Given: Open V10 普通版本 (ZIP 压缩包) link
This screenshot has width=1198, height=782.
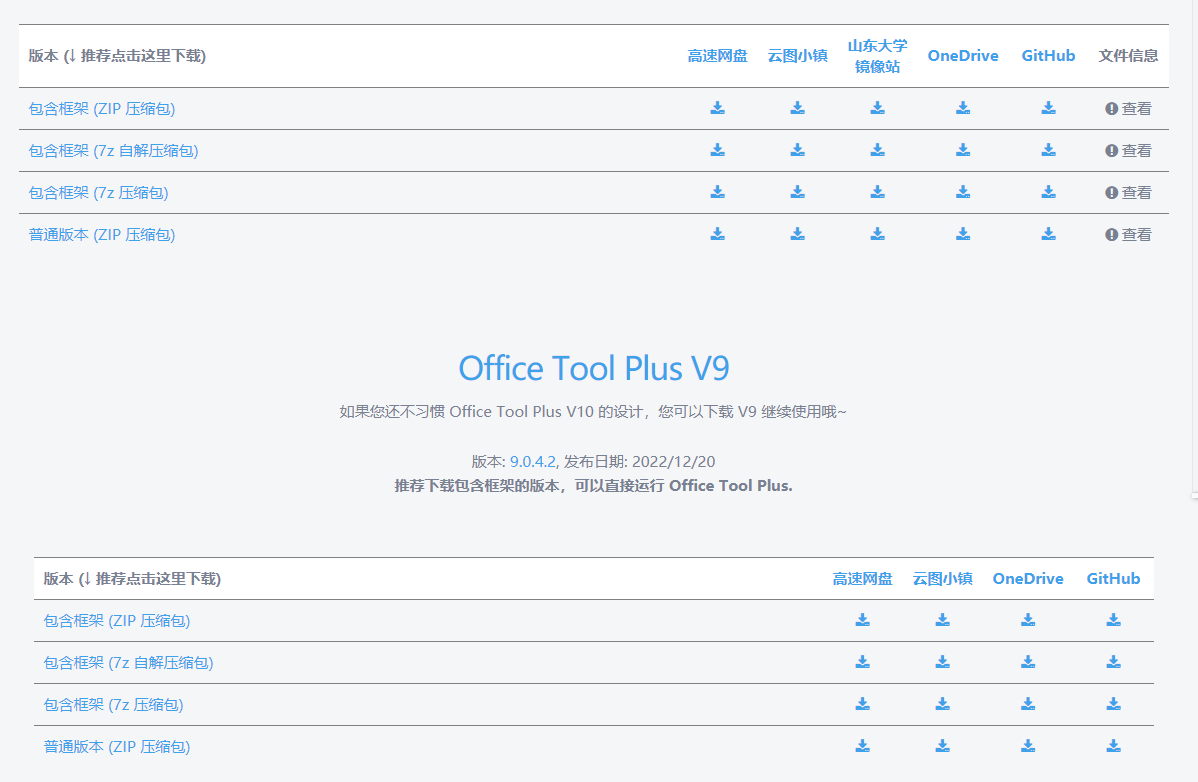Looking at the screenshot, I should [102, 234].
